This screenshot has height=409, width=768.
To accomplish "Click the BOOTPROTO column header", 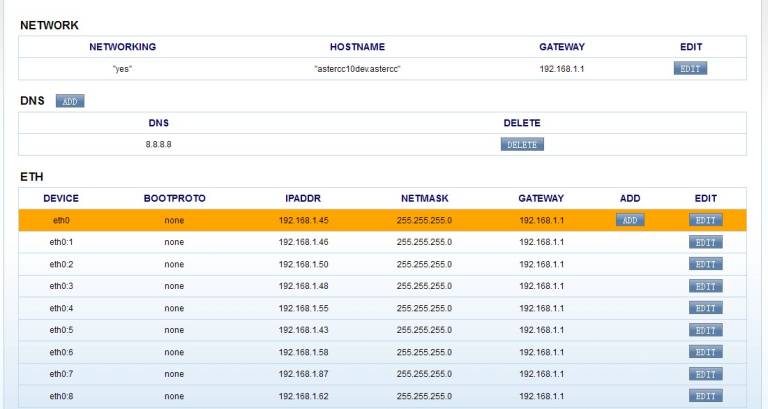I will [174, 198].
